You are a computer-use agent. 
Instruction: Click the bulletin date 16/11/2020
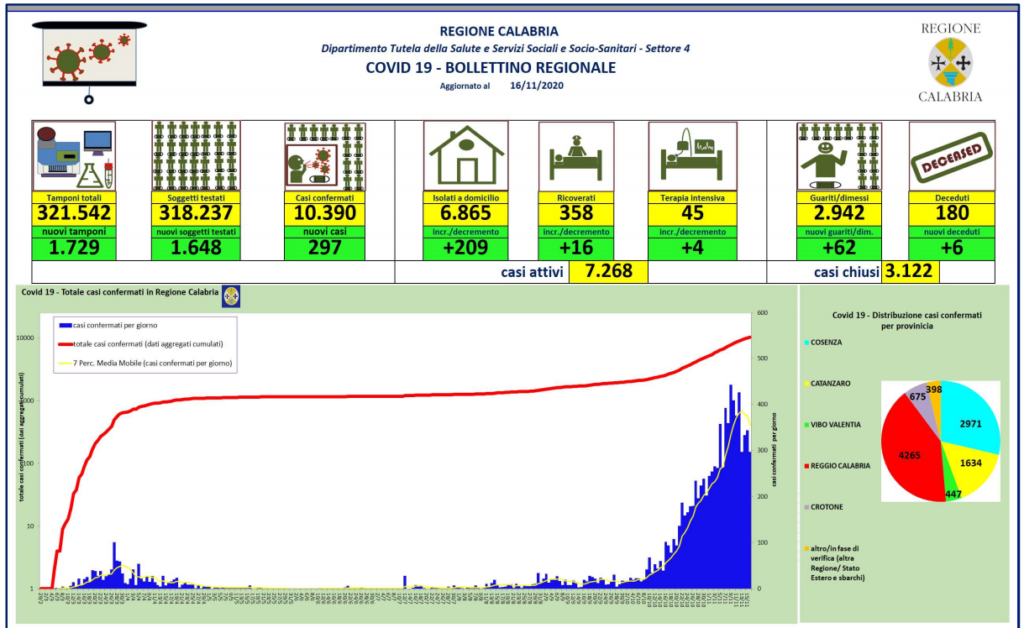[538, 87]
